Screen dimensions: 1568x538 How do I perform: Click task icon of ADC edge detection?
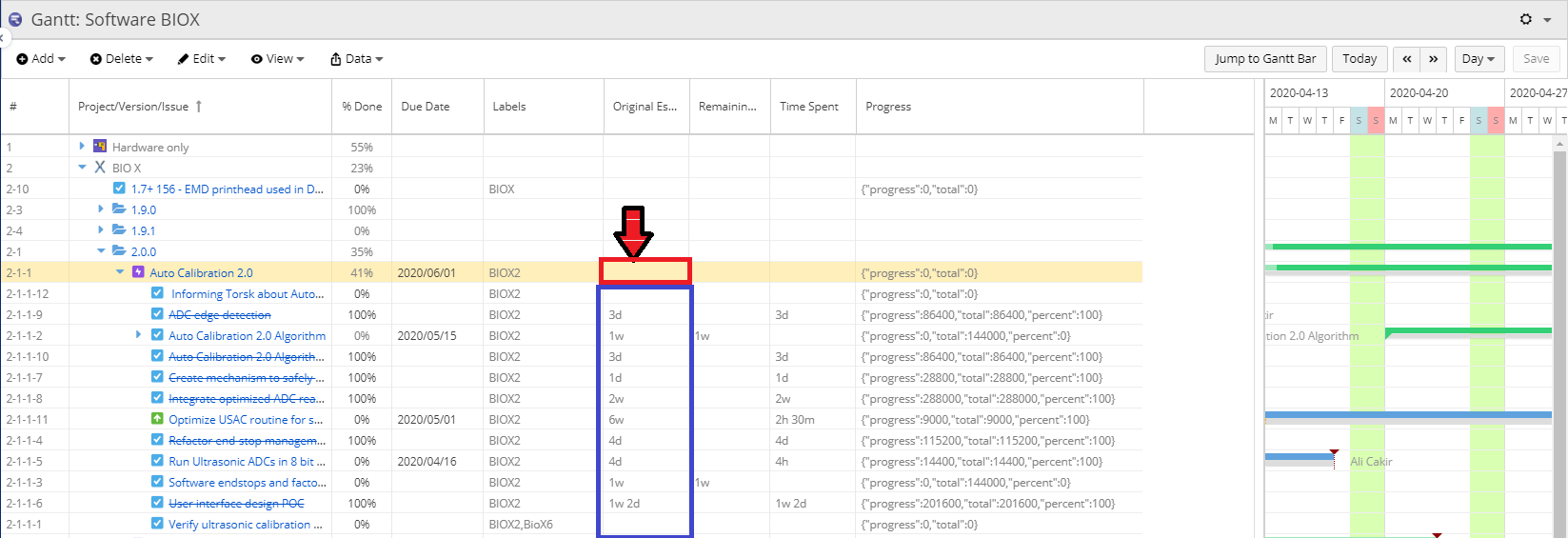coord(157,314)
